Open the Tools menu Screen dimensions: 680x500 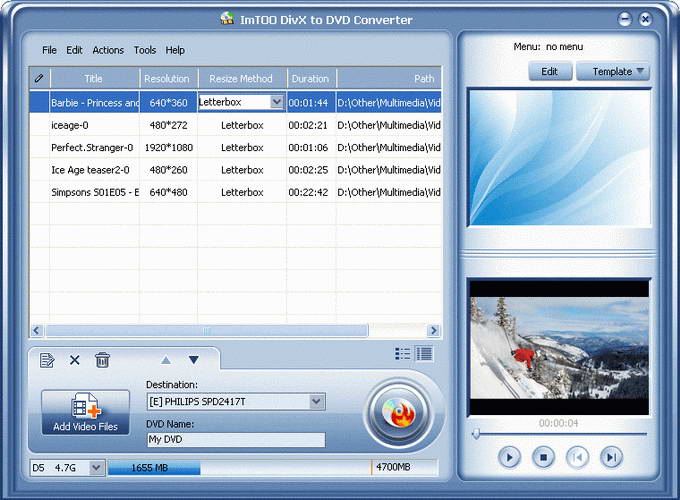click(145, 50)
